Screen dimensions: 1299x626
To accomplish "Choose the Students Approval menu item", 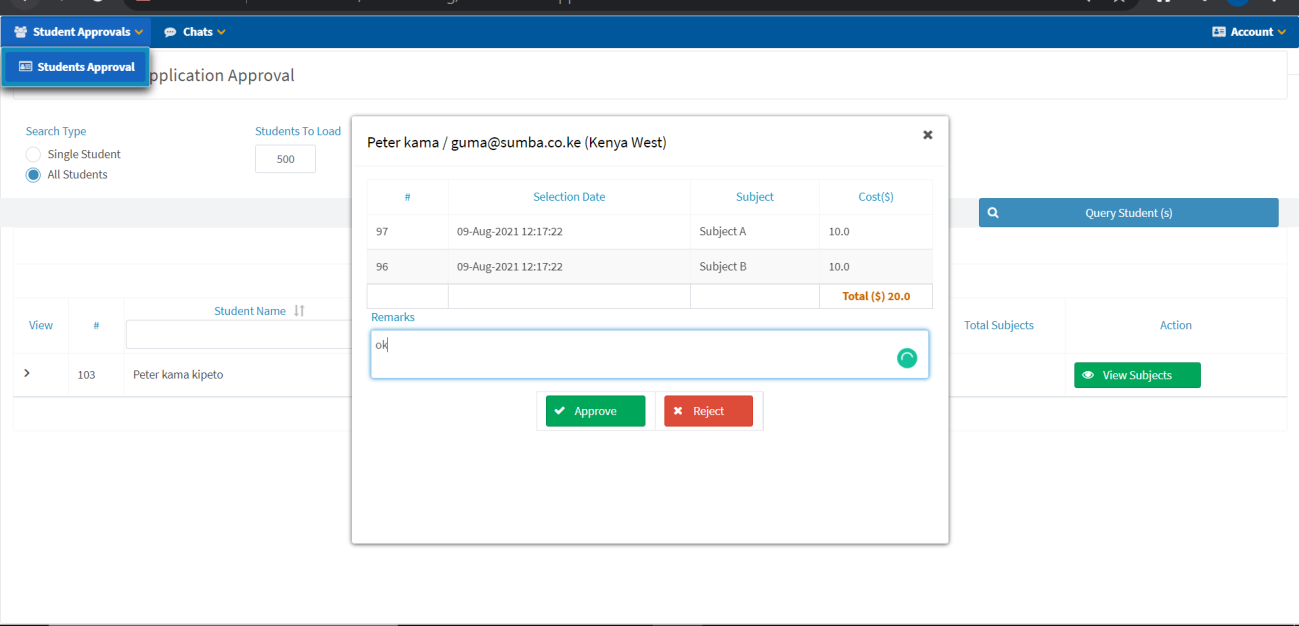I will (x=77, y=67).
